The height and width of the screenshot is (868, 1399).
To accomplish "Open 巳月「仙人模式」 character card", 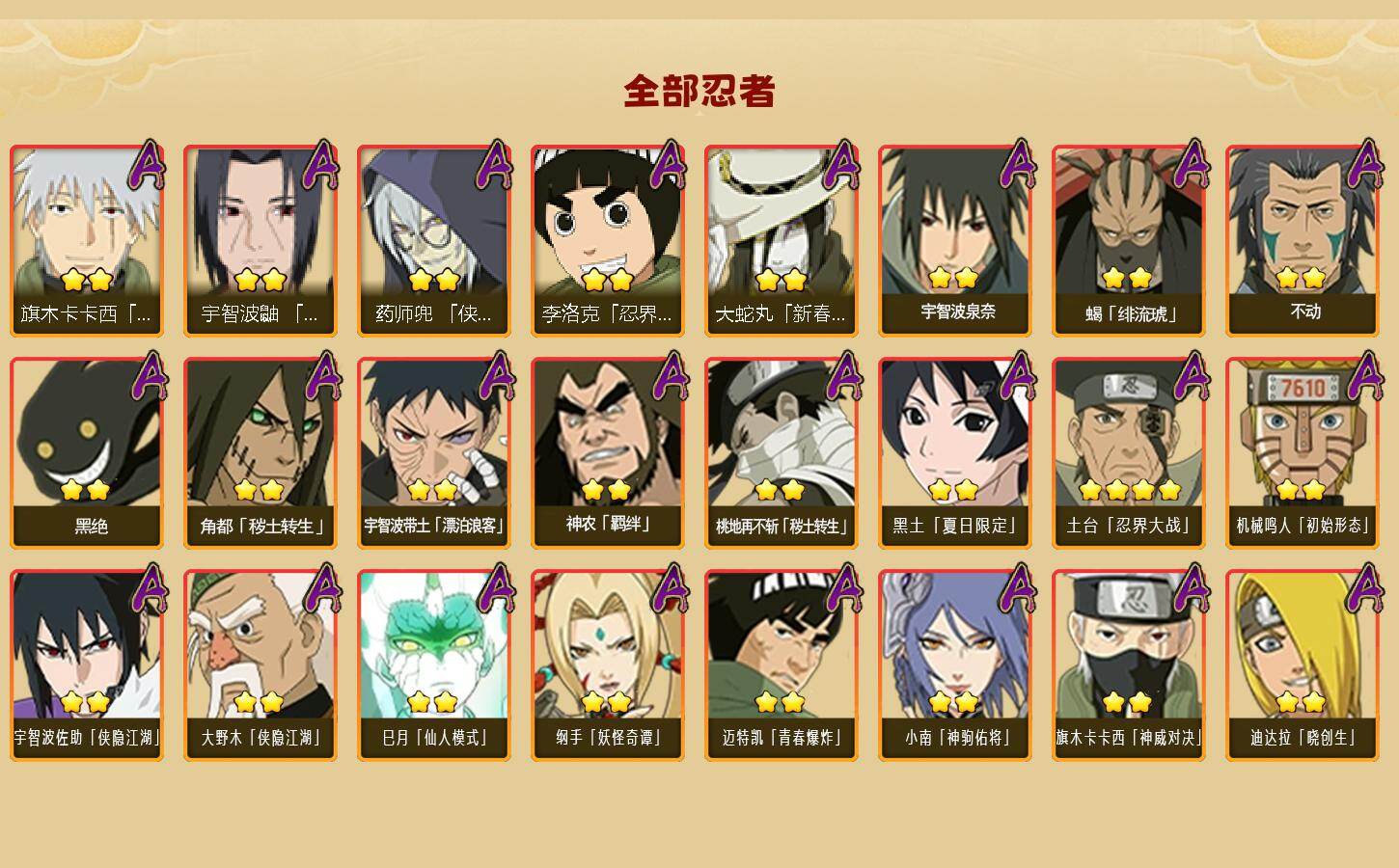I will pyautogui.click(x=434, y=665).
